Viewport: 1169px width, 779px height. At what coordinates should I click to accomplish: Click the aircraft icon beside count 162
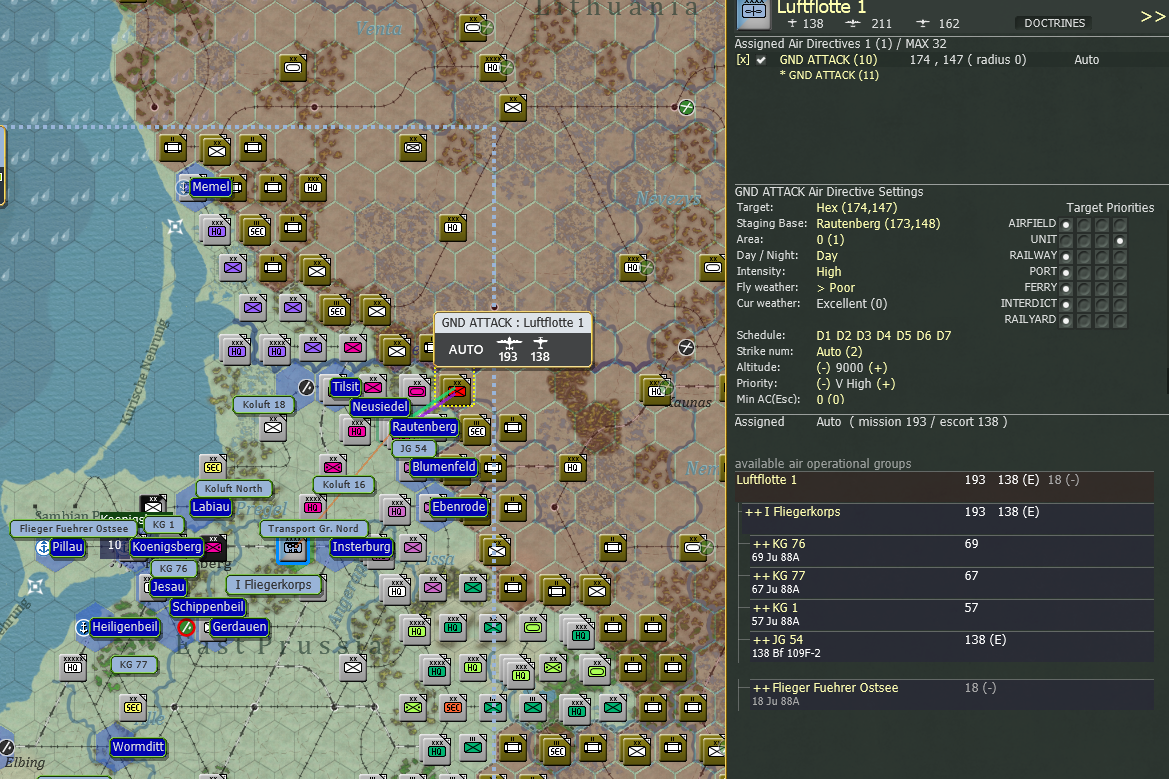pos(922,24)
